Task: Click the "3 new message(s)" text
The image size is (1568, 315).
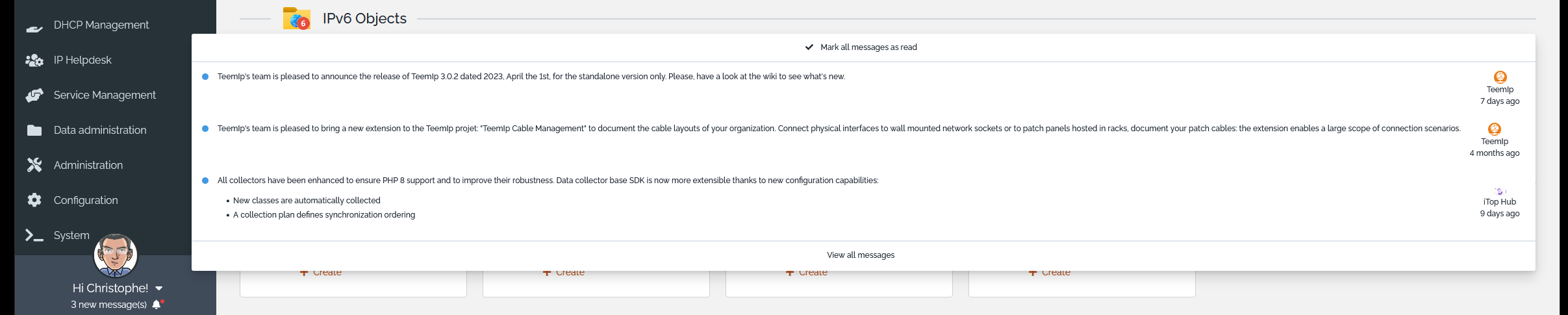Action: click(108, 305)
